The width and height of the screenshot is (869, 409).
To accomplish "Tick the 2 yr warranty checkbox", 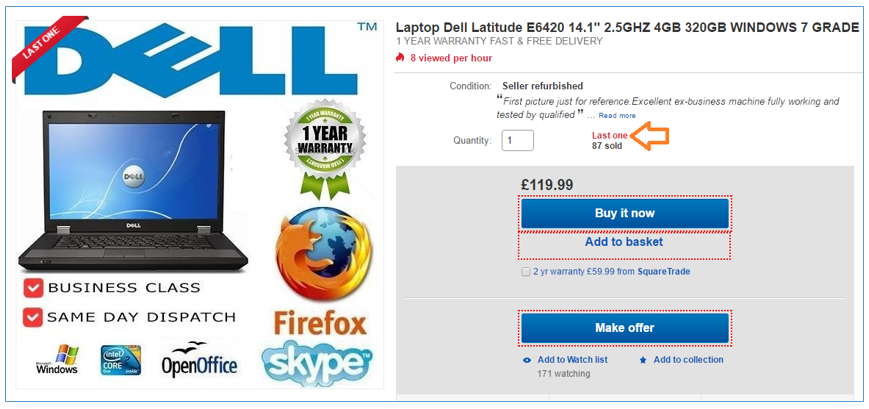I will pyautogui.click(x=526, y=272).
